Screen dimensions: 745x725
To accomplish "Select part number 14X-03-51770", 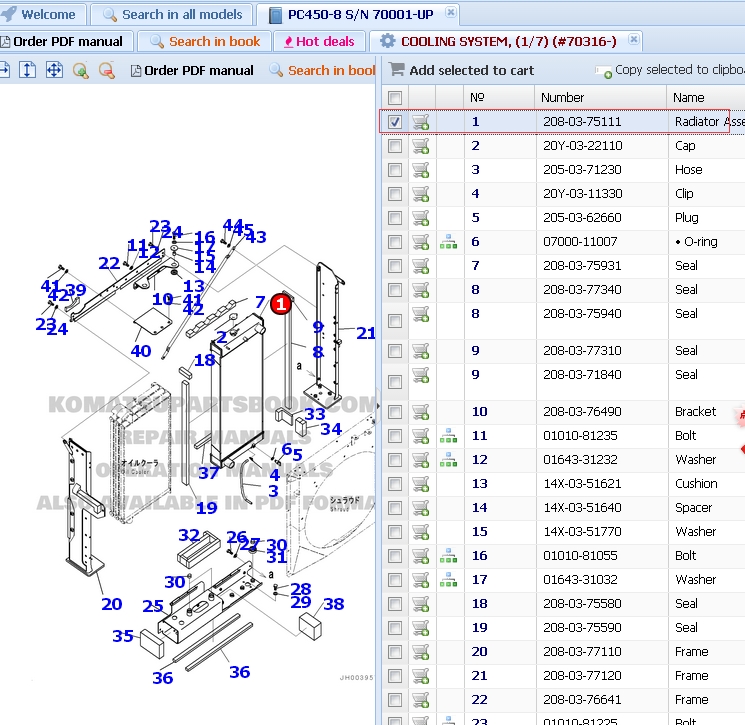I will coord(582,532).
